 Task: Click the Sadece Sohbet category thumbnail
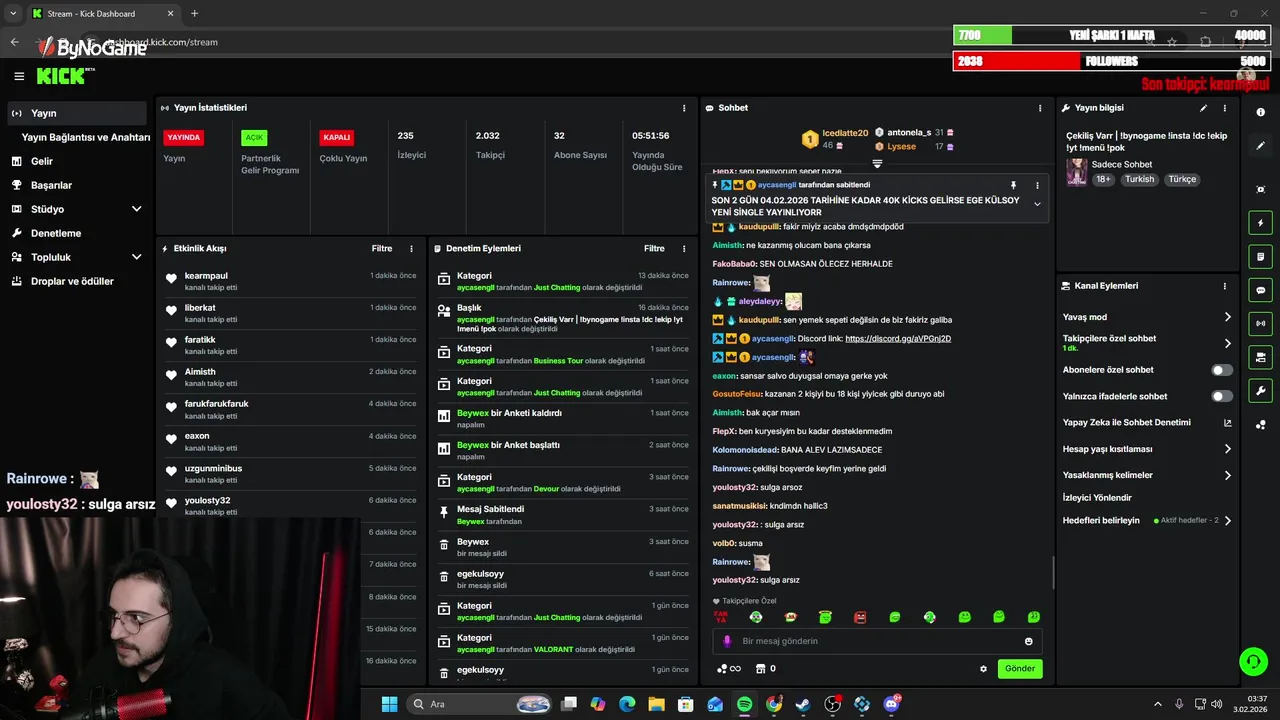[1076, 171]
